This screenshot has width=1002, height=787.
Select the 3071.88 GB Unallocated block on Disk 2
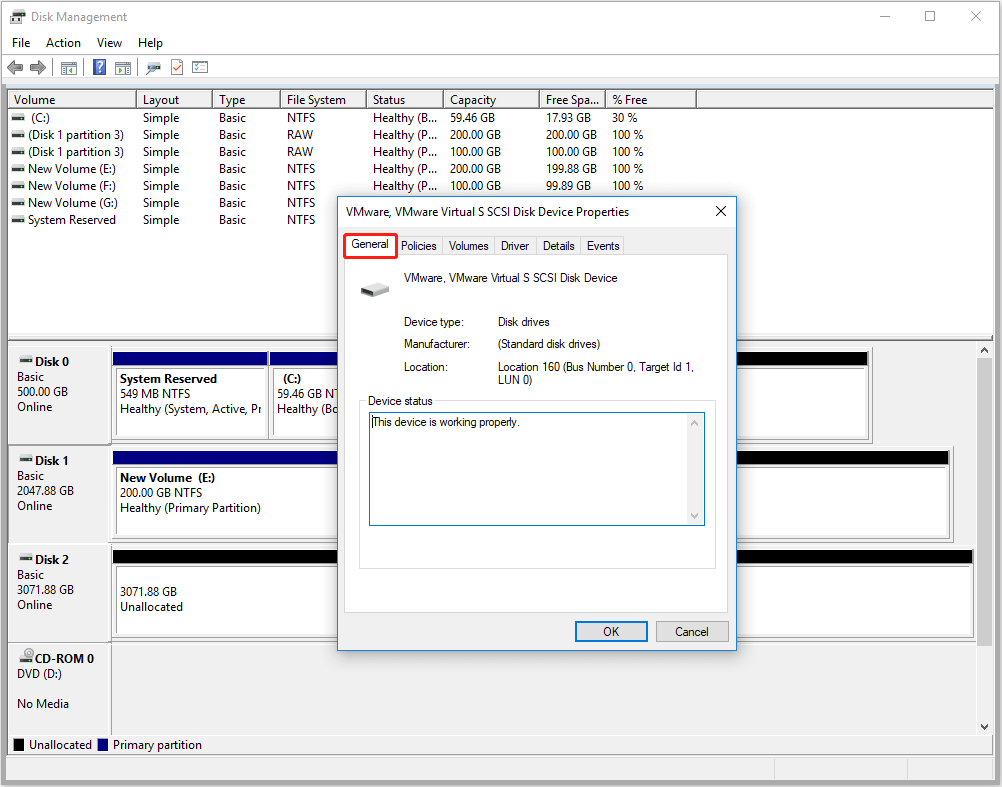[x=226, y=592]
